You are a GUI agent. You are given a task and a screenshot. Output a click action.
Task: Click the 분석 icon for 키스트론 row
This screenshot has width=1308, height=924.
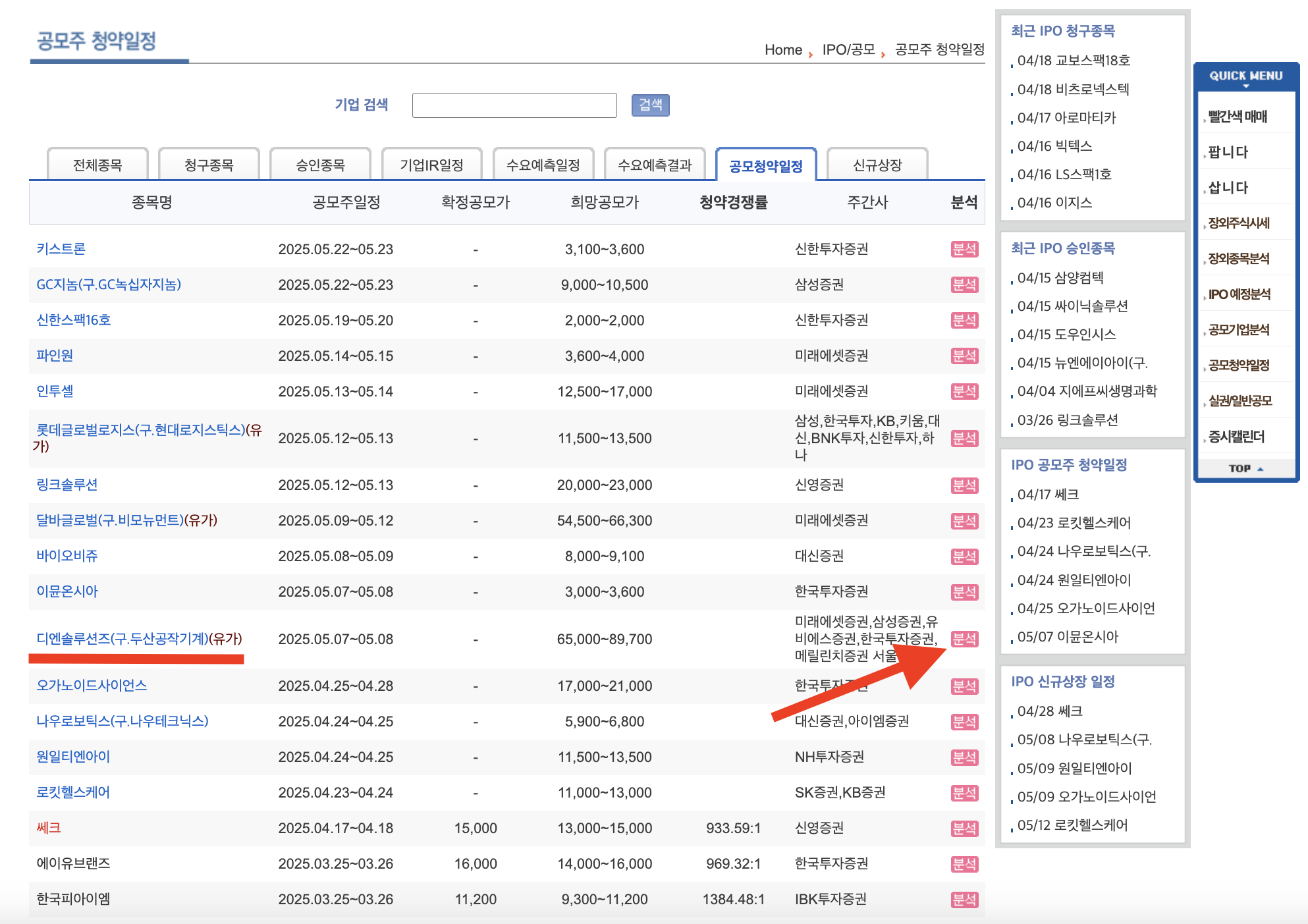point(964,250)
